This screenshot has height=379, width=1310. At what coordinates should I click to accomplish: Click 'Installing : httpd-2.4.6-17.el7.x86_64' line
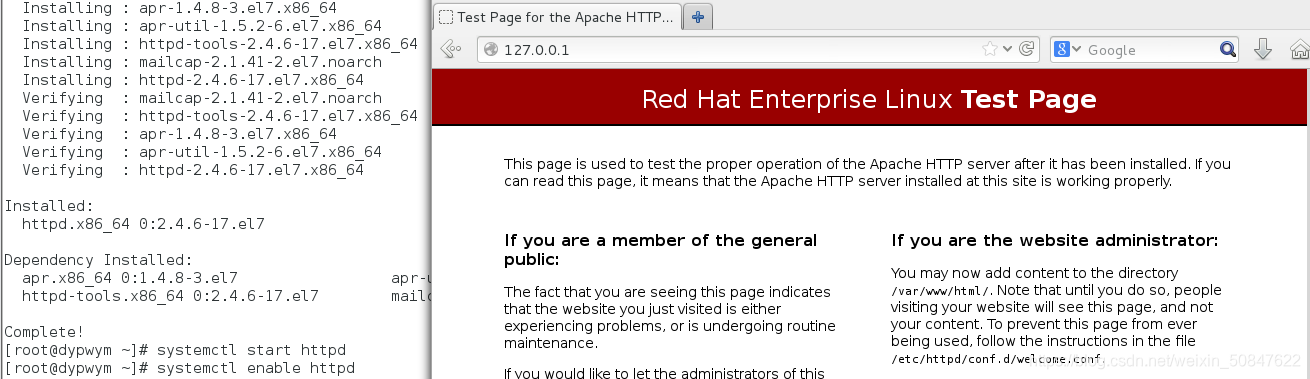coord(193,80)
